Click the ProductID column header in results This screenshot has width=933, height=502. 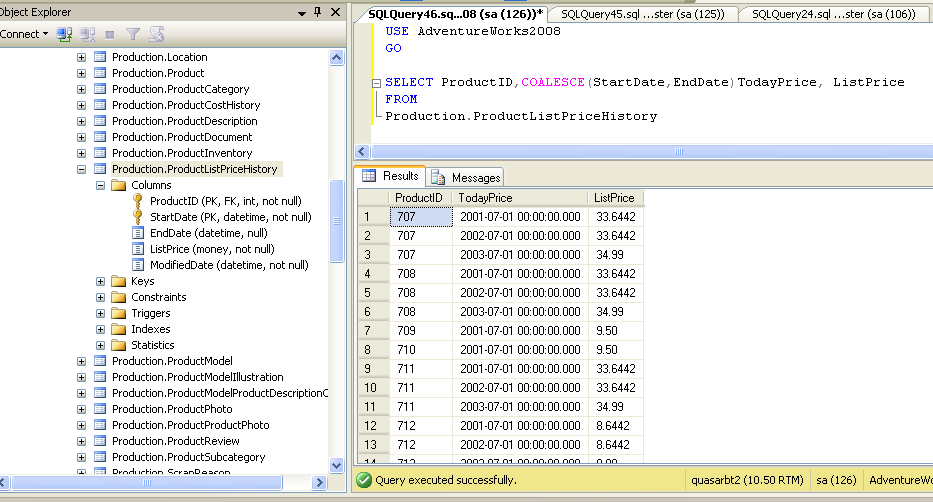click(x=420, y=198)
